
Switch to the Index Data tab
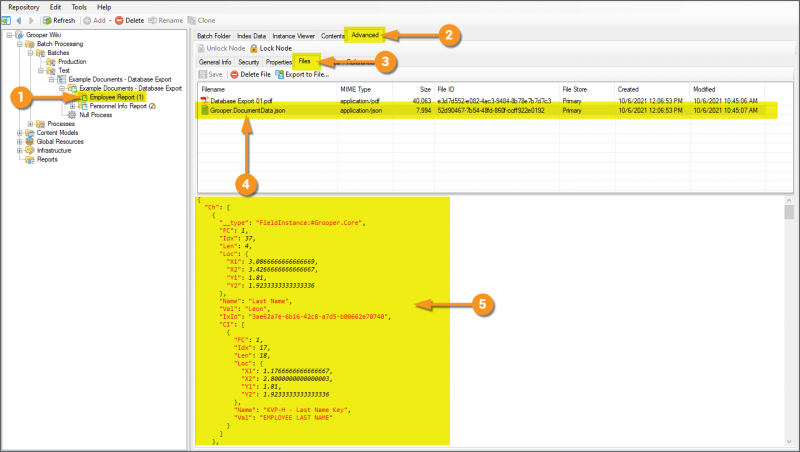point(251,35)
